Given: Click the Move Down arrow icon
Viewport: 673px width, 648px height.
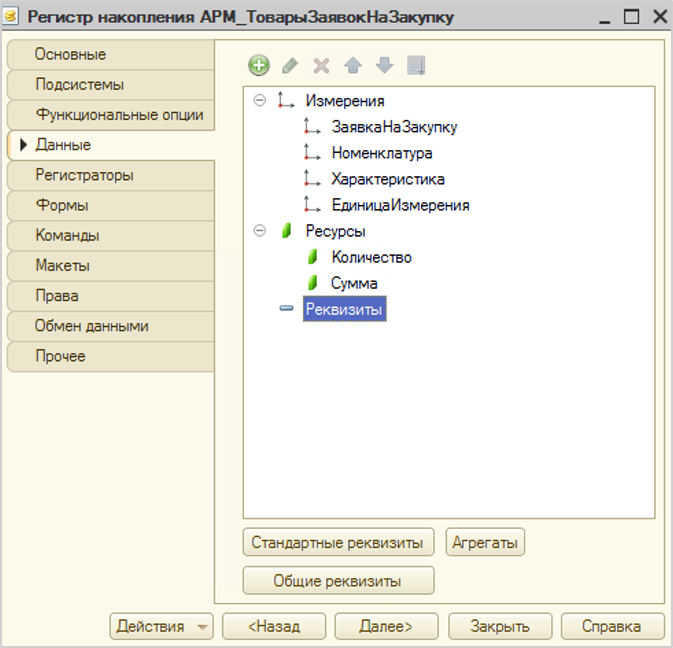Looking at the screenshot, I should [384, 66].
